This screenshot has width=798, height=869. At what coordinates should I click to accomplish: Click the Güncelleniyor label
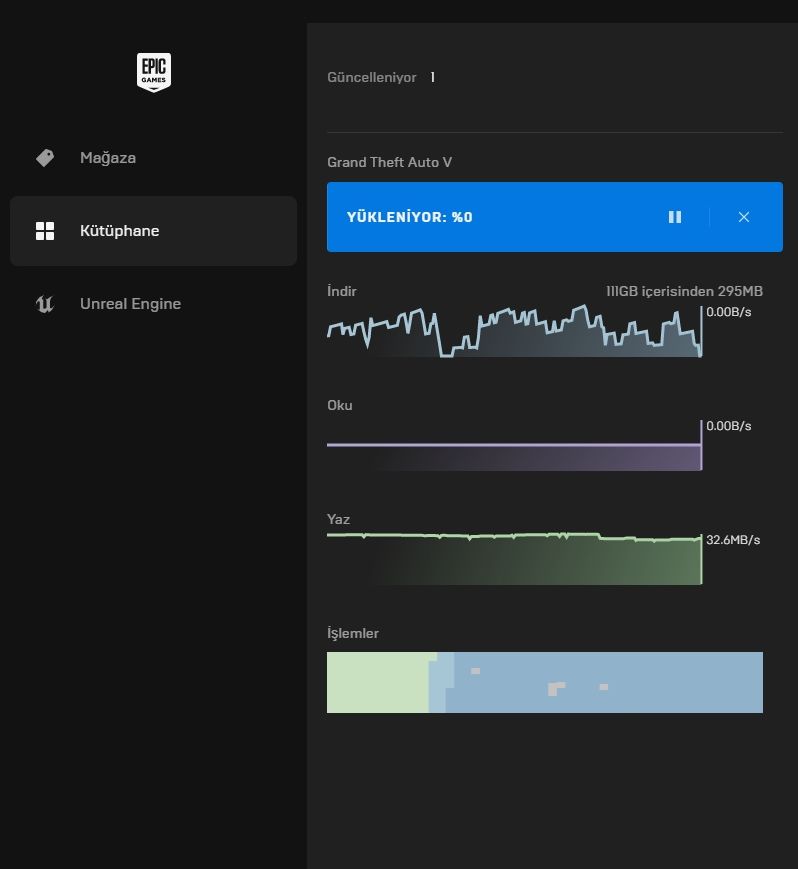click(371, 78)
